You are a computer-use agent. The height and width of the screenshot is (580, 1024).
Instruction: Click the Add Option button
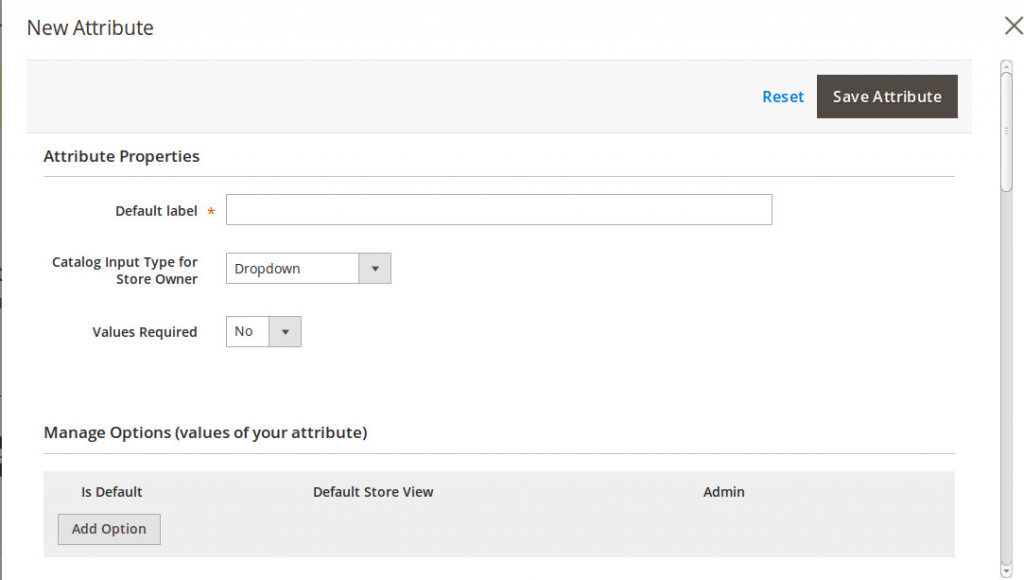click(x=109, y=529)
